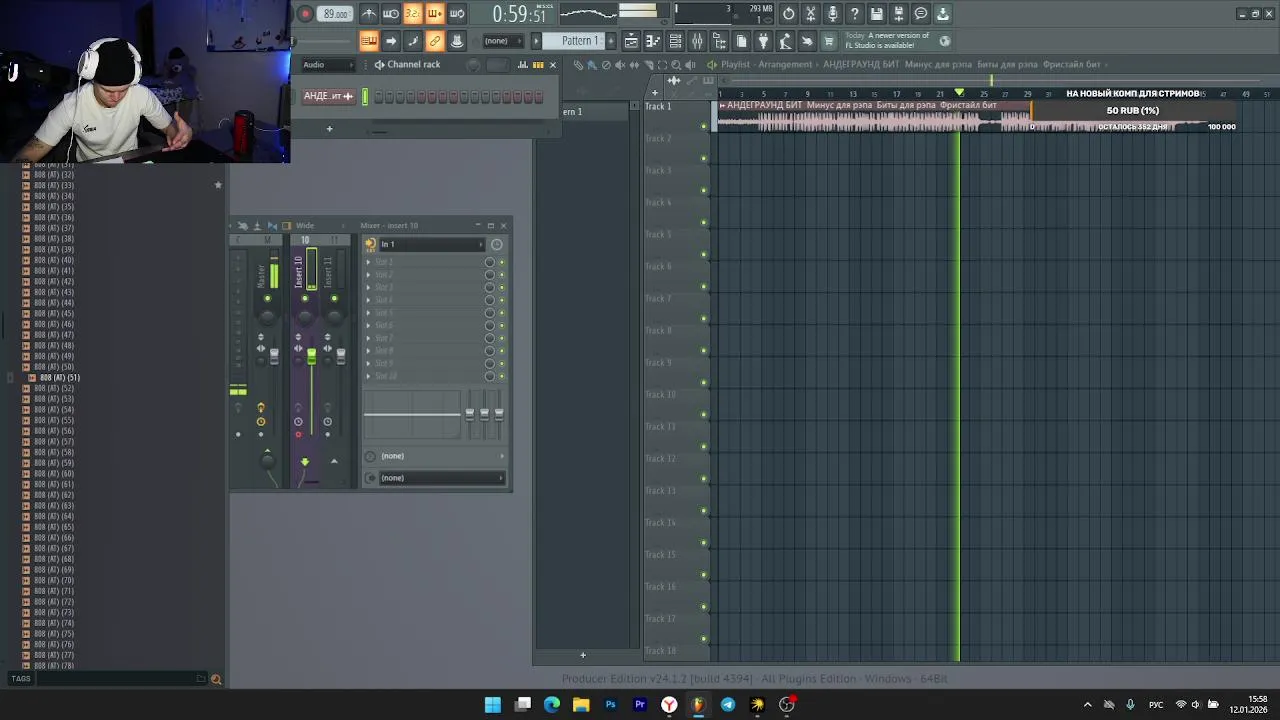The width and height of the screenshot is (1280, 720).
Task: Select 808 (AT) (65) in the browser
Action: pos(54,527)
